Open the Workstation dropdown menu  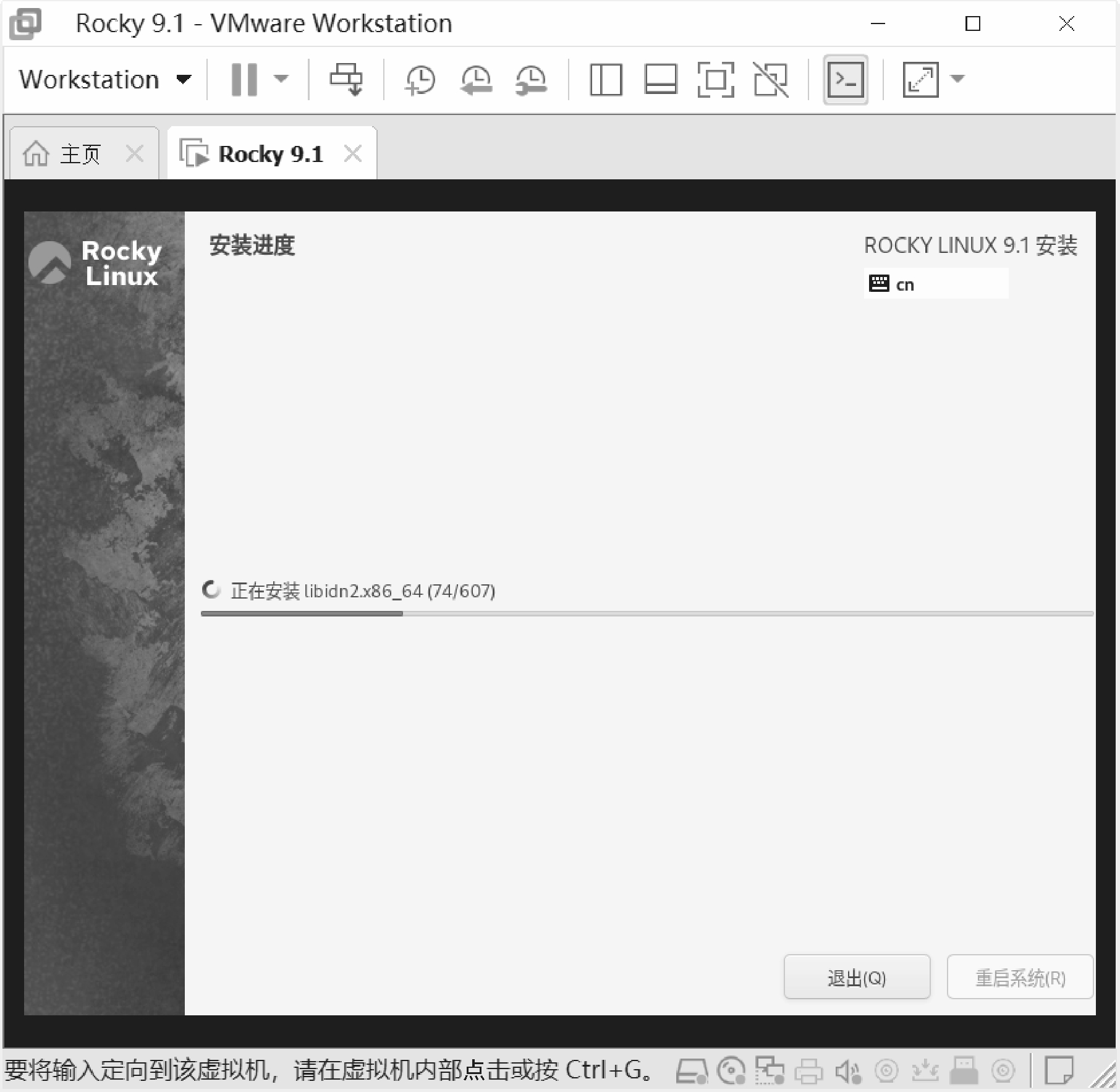[x=105, y=80]
